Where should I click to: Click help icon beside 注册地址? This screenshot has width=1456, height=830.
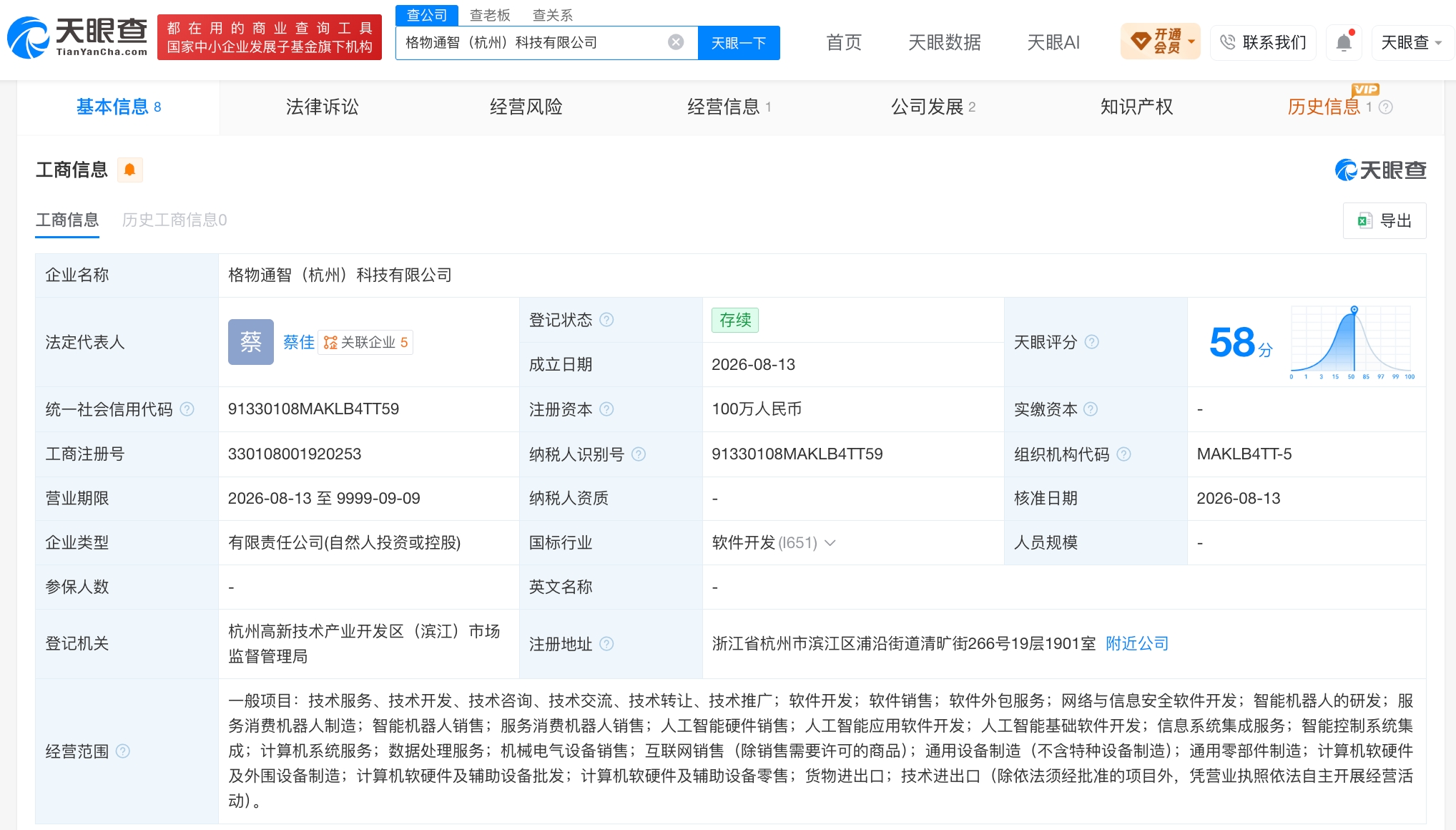(606, 644)
